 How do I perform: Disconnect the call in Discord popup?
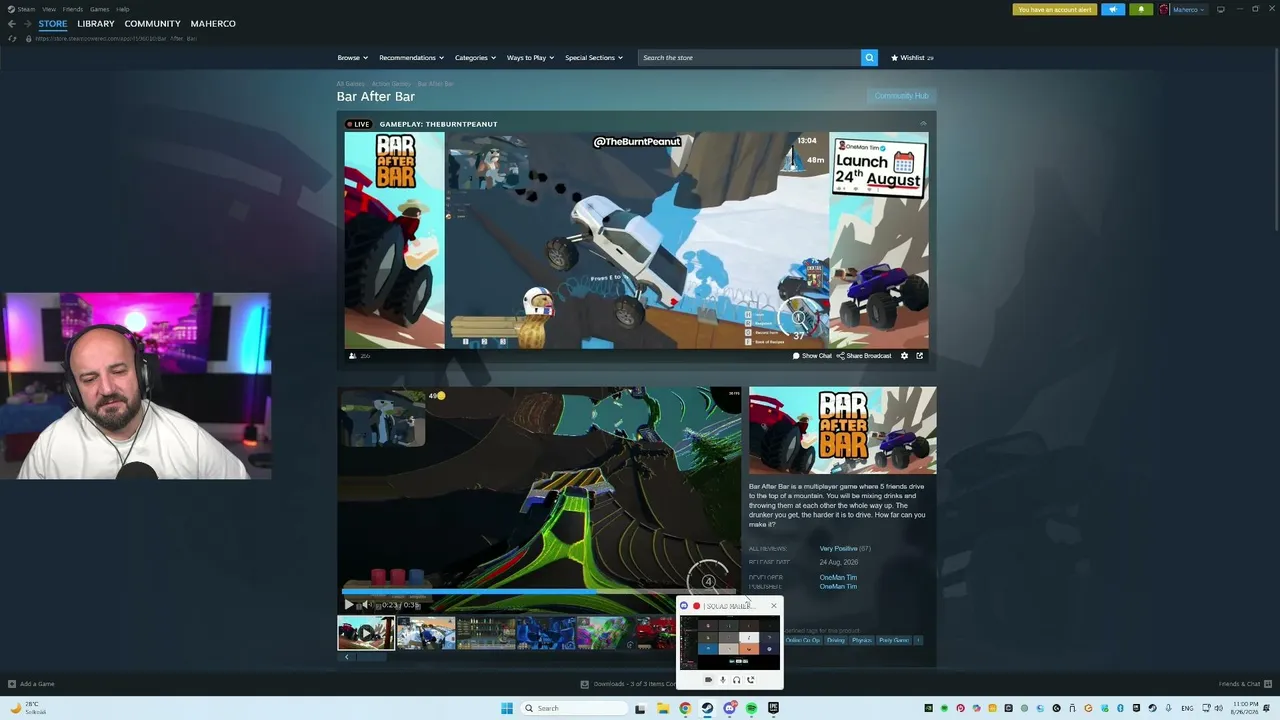coord(751,680)
